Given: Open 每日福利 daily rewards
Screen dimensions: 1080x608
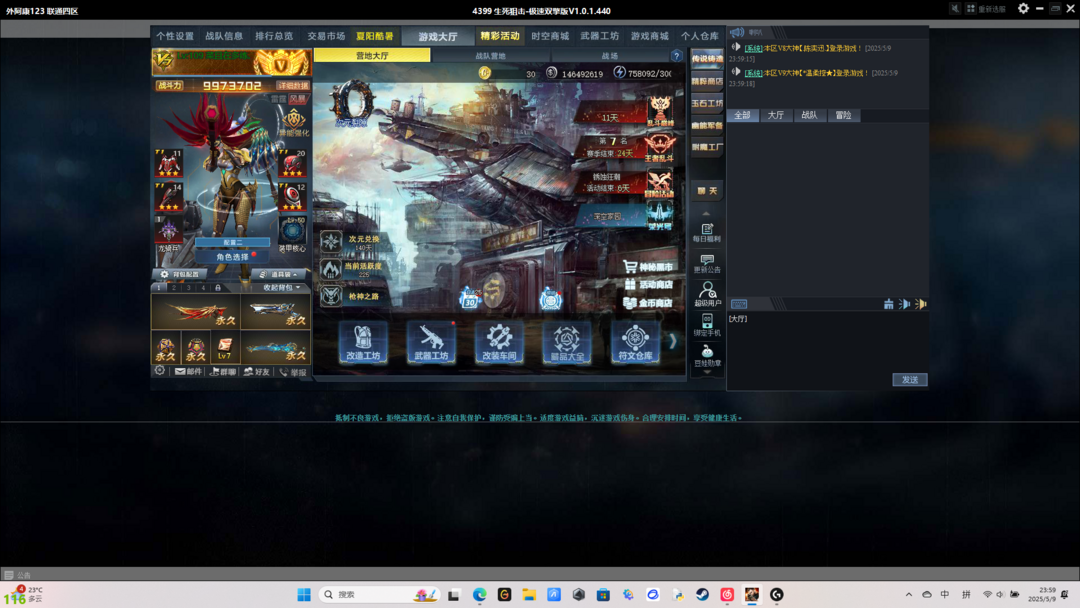Looking at the screenshot, I should (707, 233).
